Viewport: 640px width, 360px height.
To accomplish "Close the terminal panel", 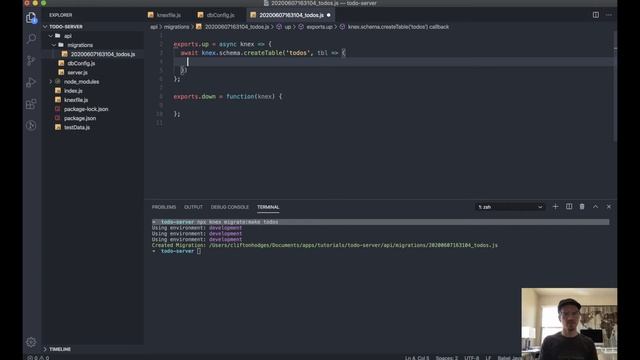I will click(609, 207).
